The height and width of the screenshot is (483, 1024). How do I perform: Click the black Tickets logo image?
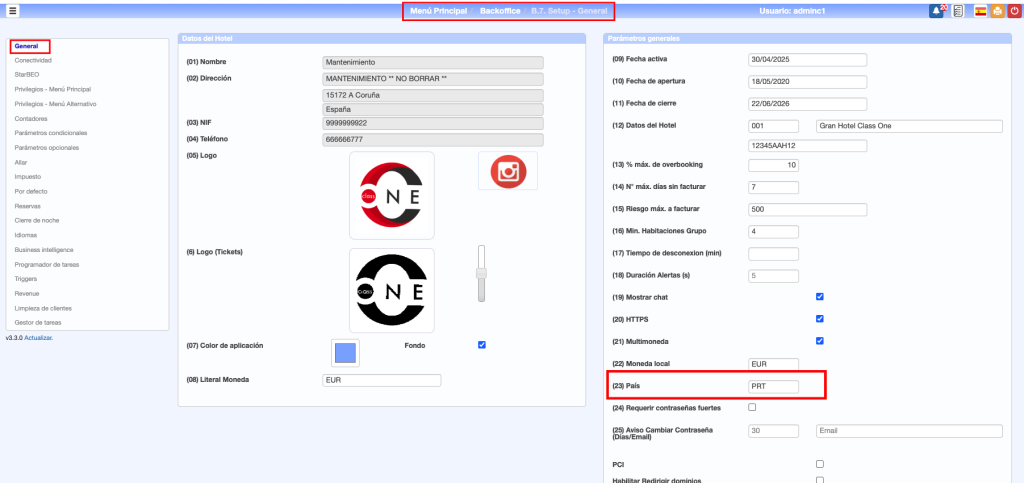pos(392,290)
